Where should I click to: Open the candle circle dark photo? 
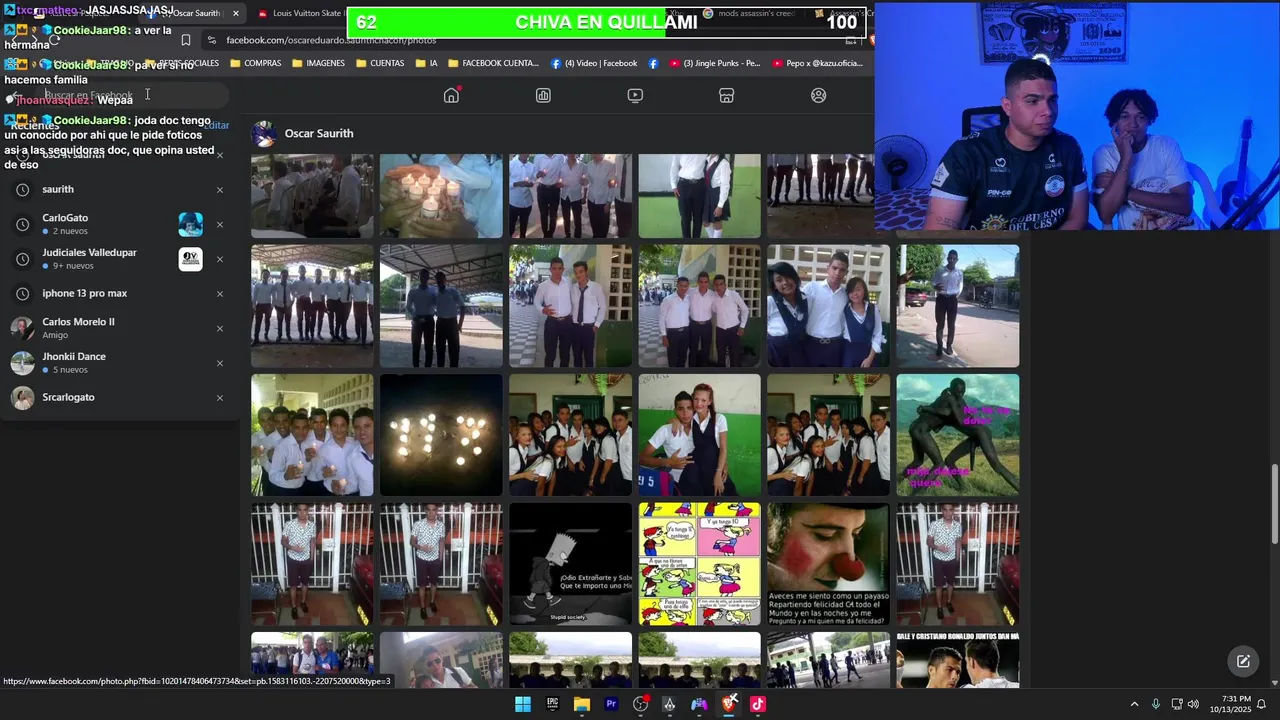tap(441, 435)
